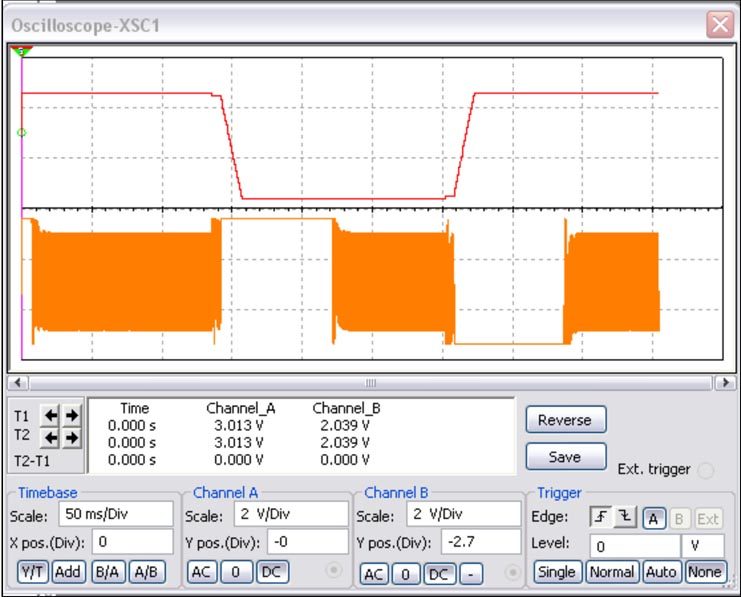
Task: Move cursor T1 right with arrow
Action: 70,414
